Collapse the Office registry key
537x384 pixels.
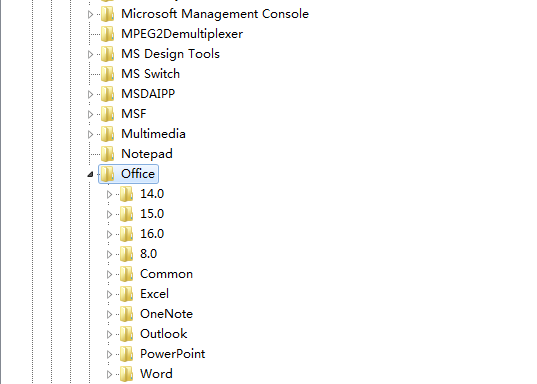pyautogui.click(x=90, y=174)
